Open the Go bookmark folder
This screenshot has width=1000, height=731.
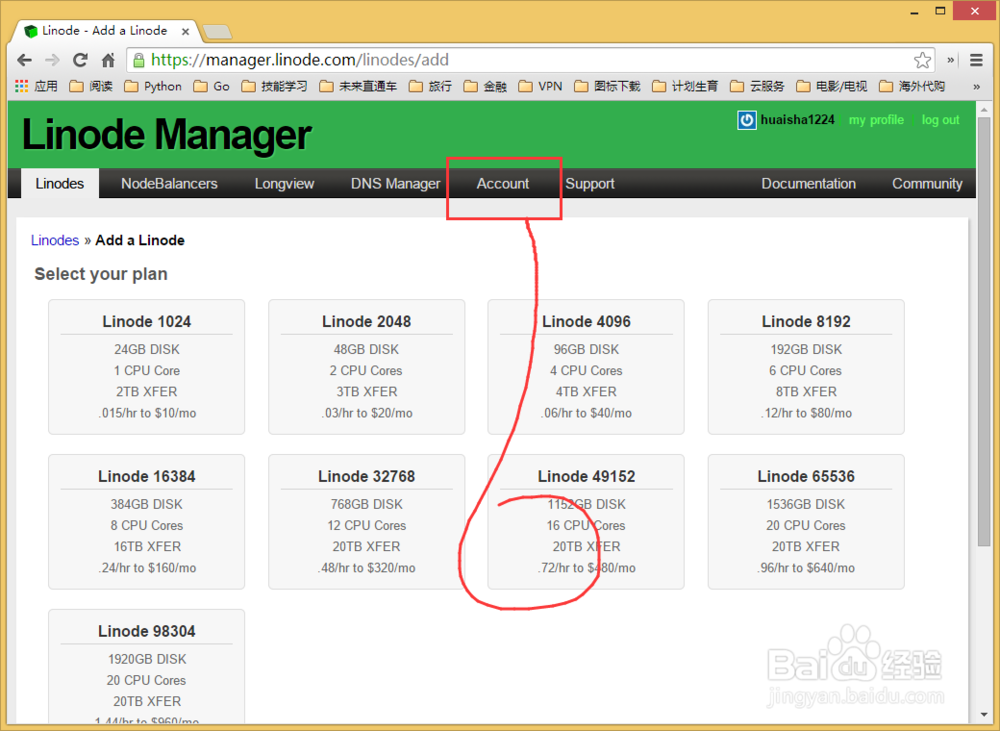[x=212, y=86]
